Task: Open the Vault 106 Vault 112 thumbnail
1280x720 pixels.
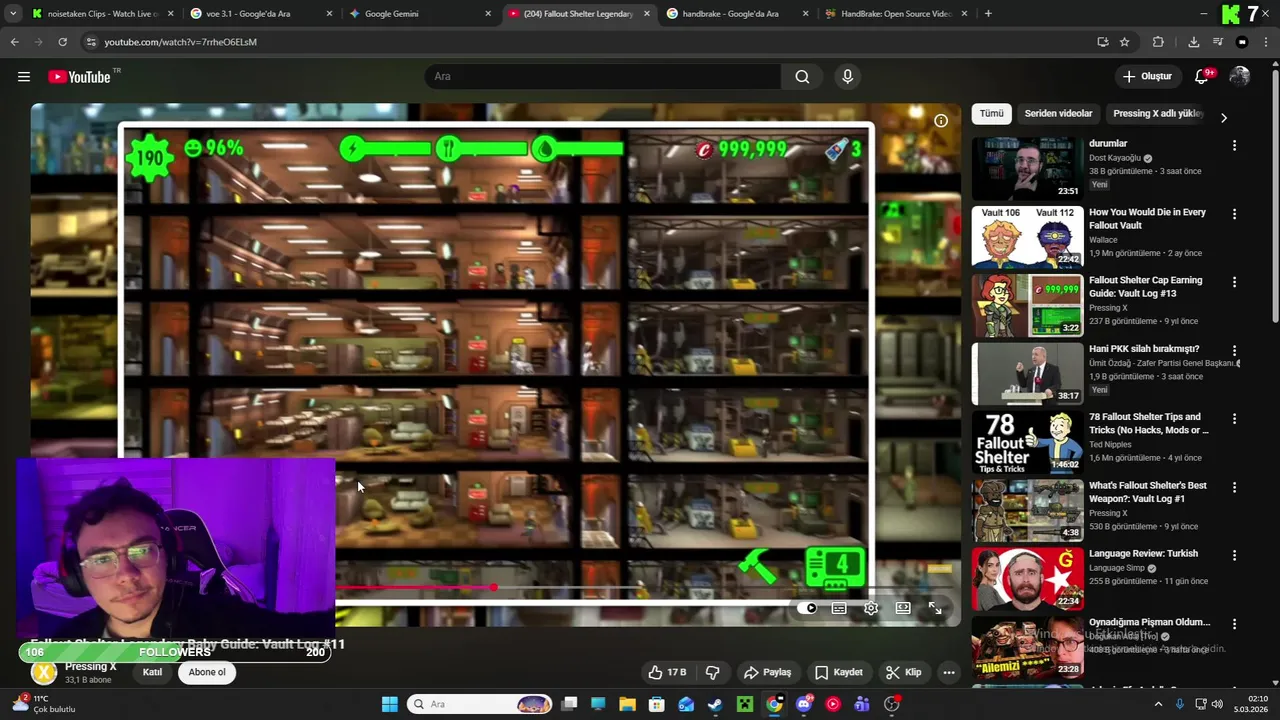Action: click(1027, 237)
